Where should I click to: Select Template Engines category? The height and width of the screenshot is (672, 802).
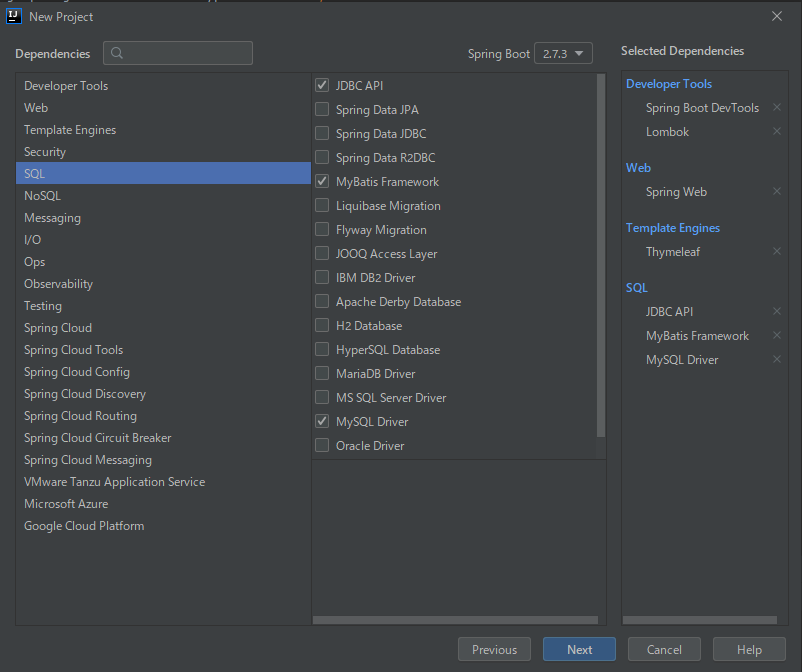pyautogui.click(x=163, y=129)
